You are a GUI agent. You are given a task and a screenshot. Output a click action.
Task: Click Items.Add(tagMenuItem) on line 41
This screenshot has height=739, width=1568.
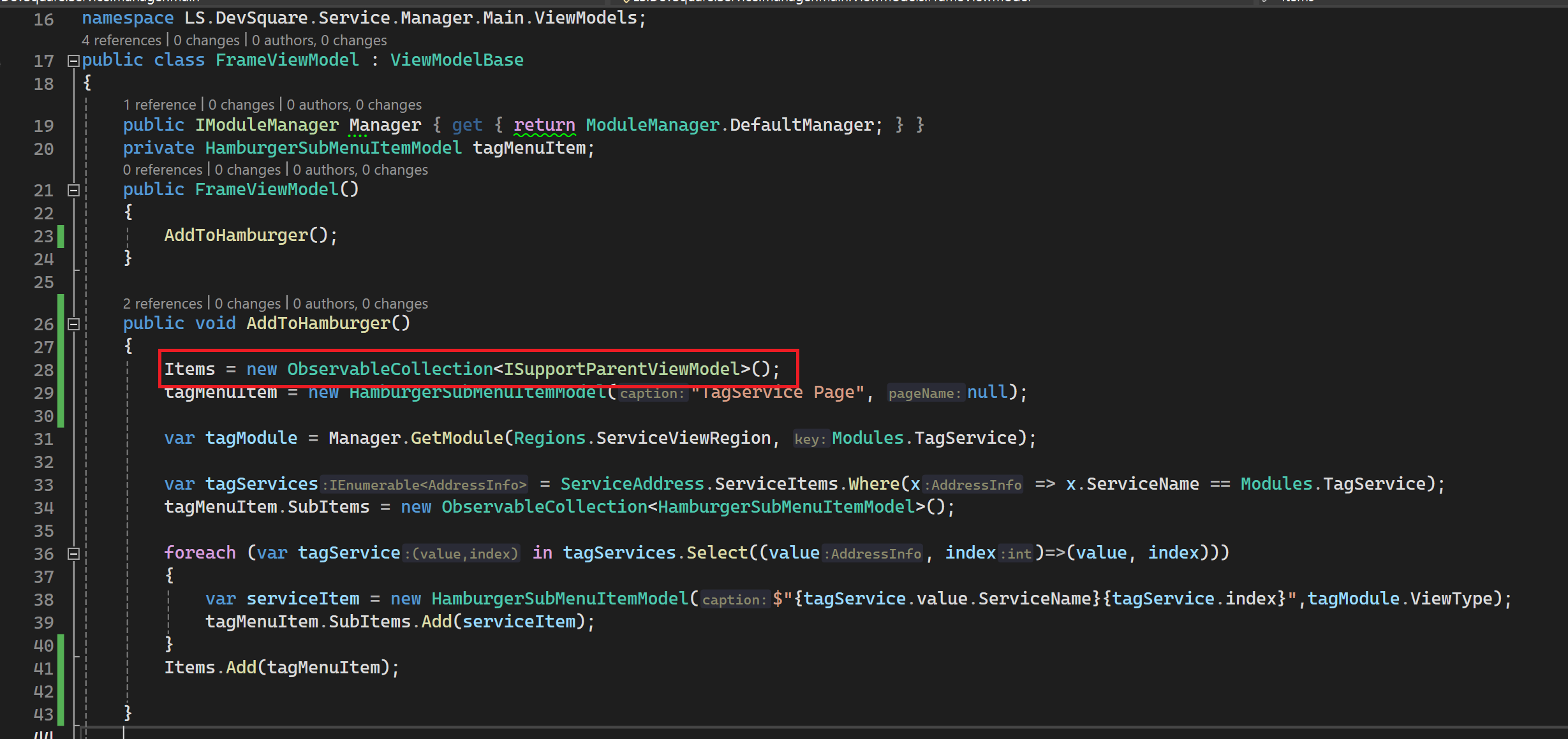click(281, 668)
